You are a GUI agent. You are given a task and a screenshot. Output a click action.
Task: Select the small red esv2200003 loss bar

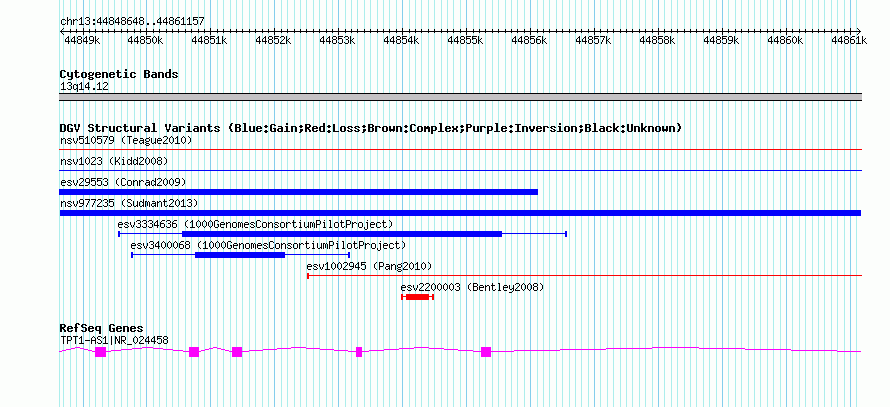pos(417,297)
